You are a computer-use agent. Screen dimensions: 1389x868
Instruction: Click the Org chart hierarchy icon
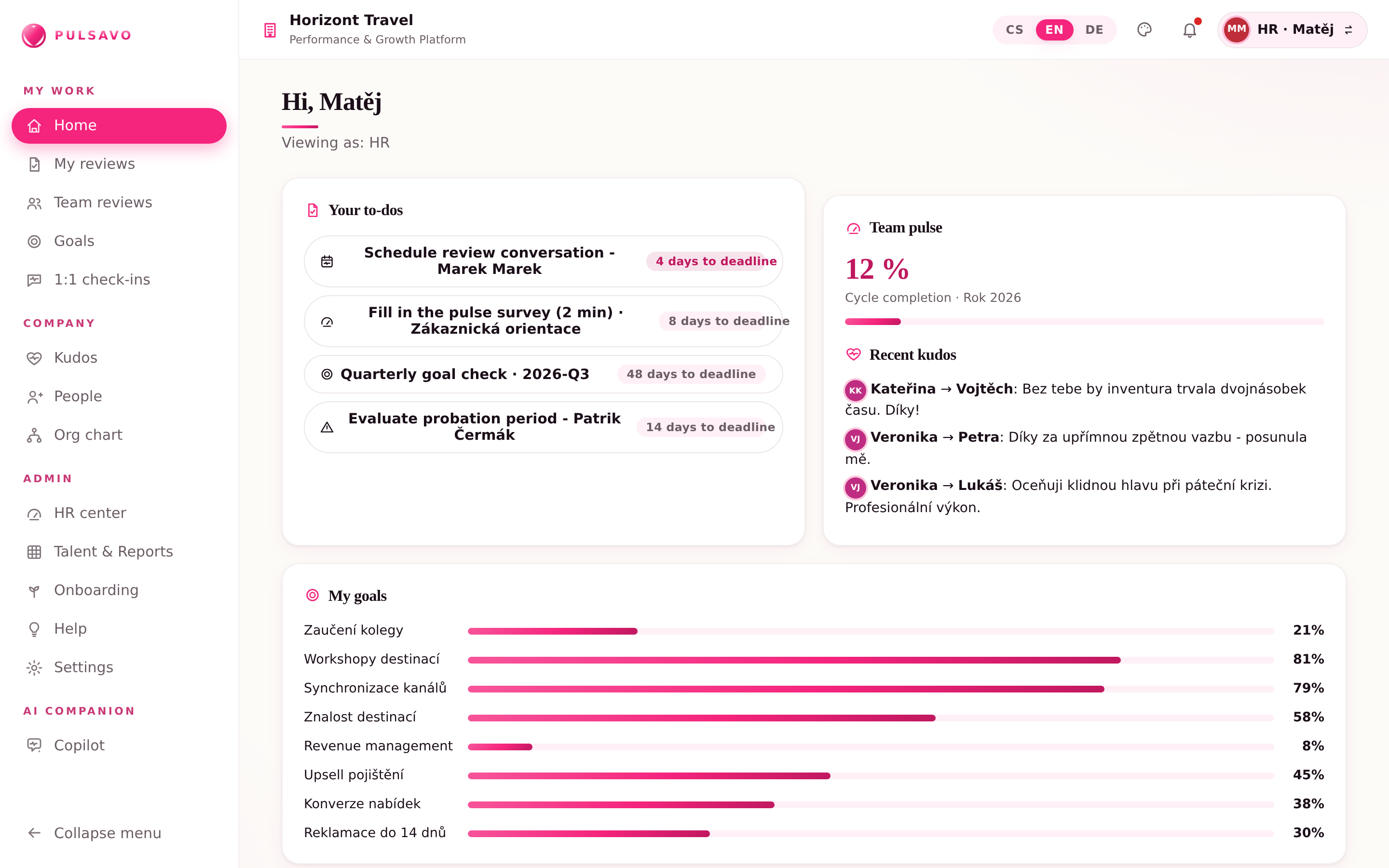[34, 436]
